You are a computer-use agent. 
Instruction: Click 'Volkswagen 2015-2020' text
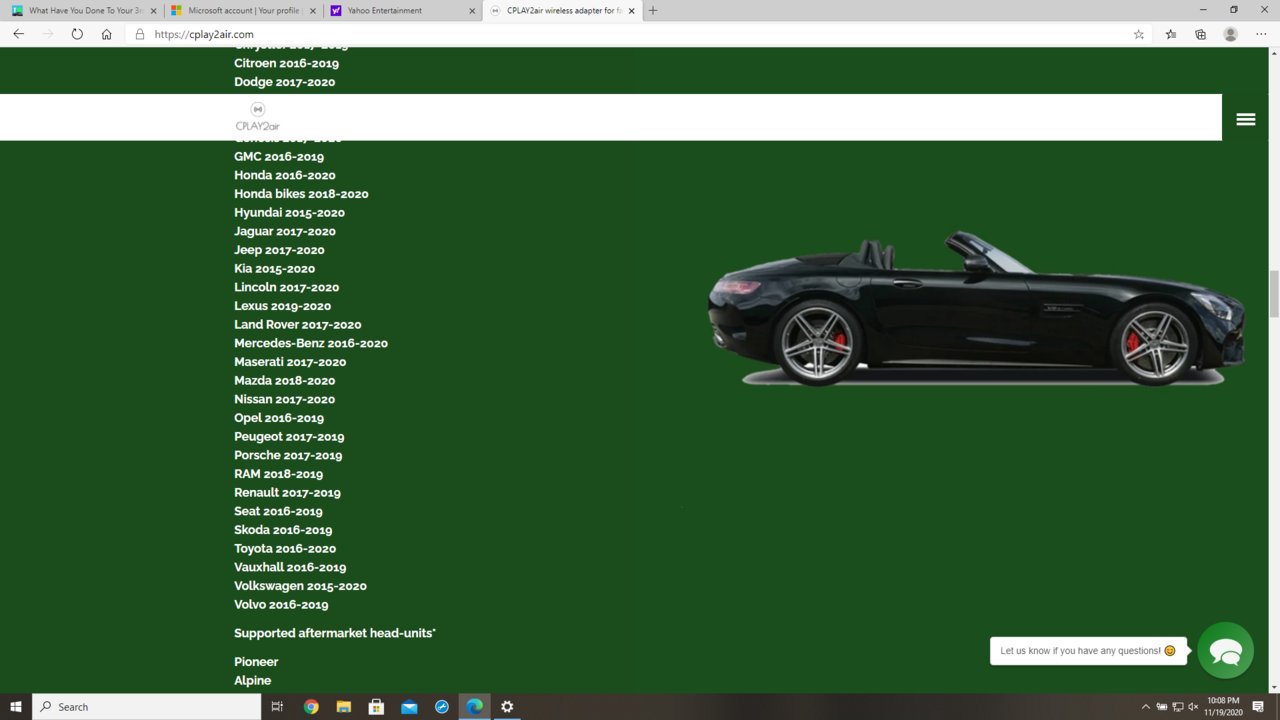click(x=300, y=586)
